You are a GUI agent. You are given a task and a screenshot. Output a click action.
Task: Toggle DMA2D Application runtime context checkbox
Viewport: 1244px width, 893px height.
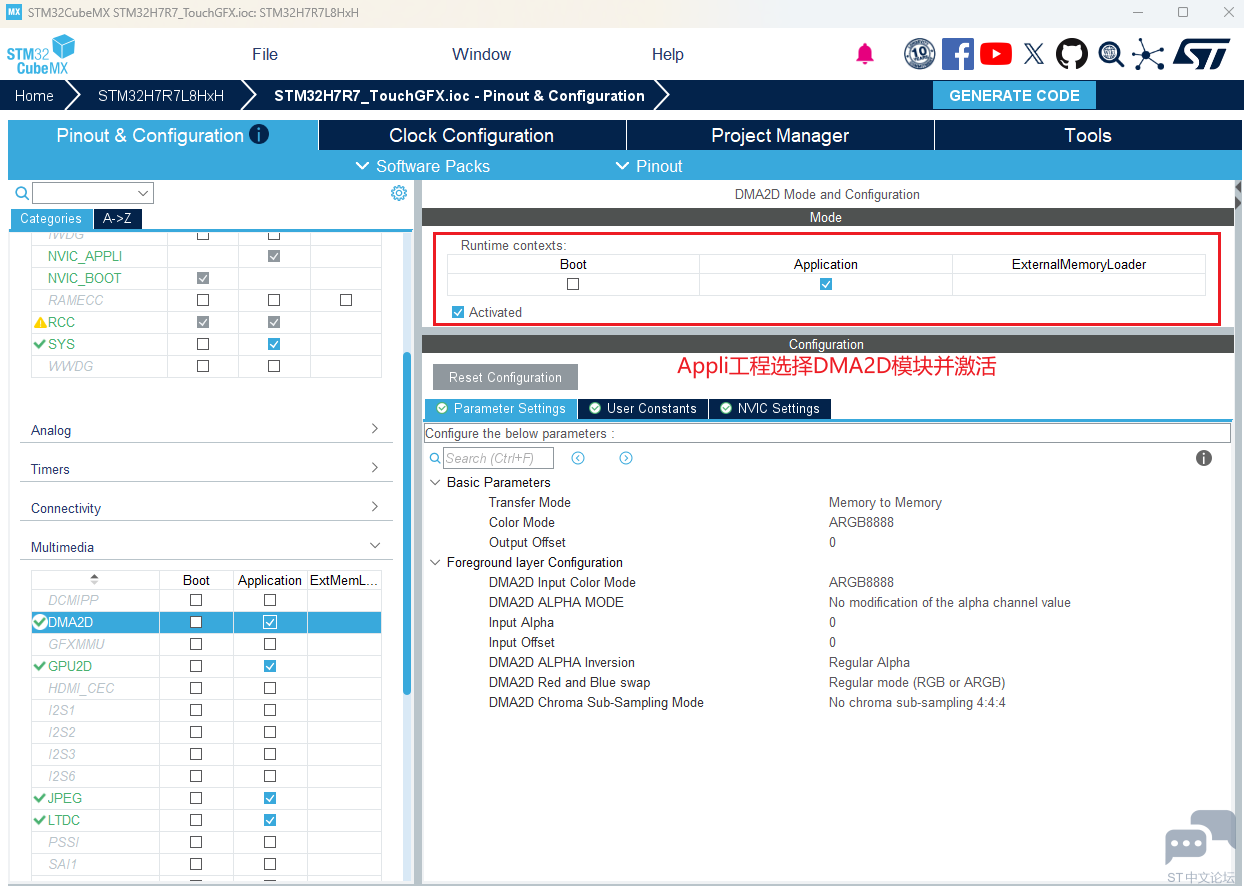(826, 284)
